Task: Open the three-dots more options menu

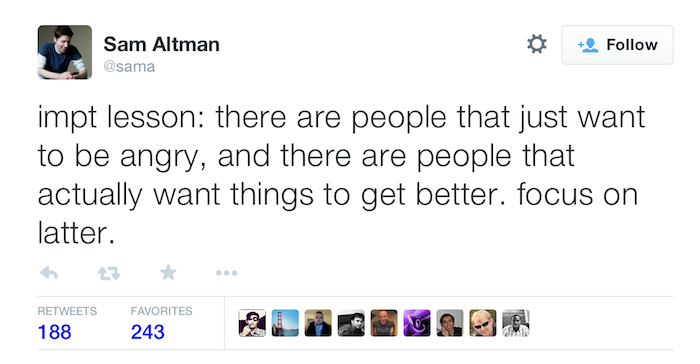Action: click(x=226, y=272)
